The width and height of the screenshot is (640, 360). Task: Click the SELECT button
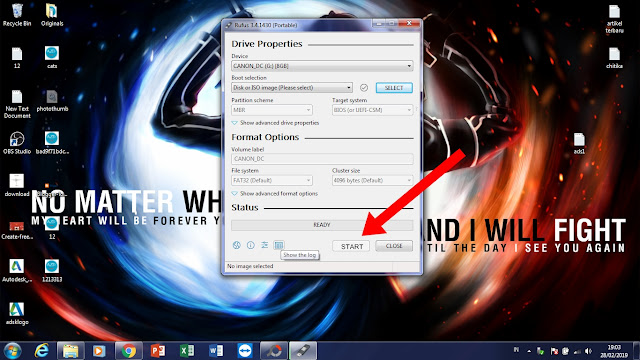394,88
